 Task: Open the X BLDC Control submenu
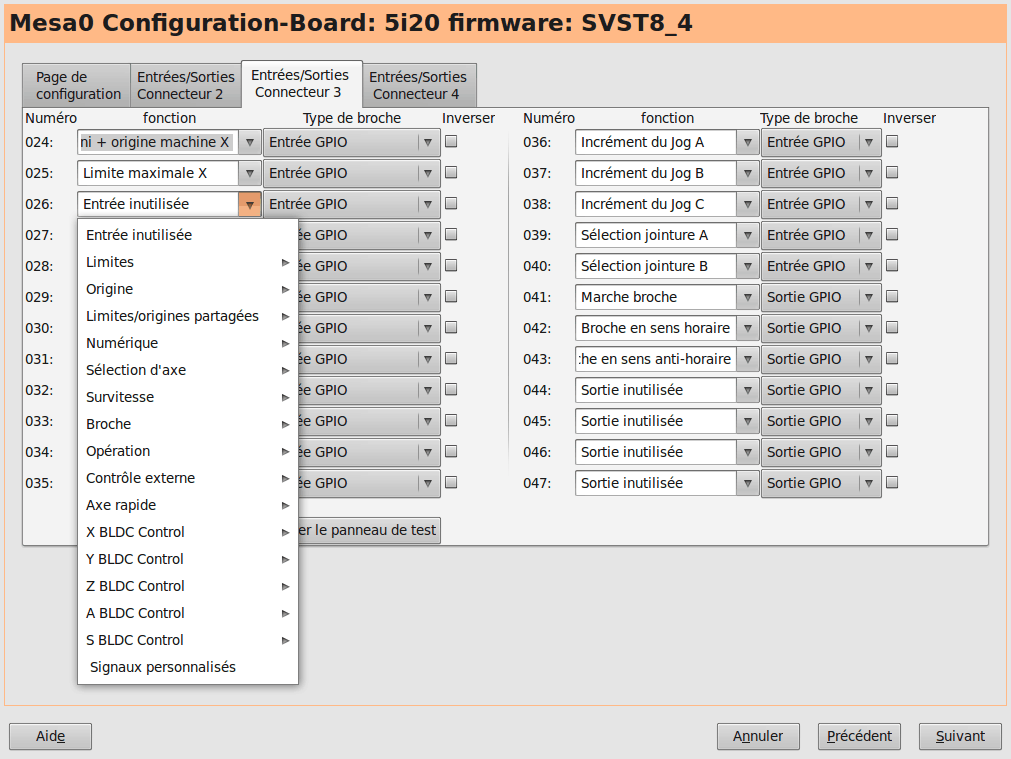[188, 533]
